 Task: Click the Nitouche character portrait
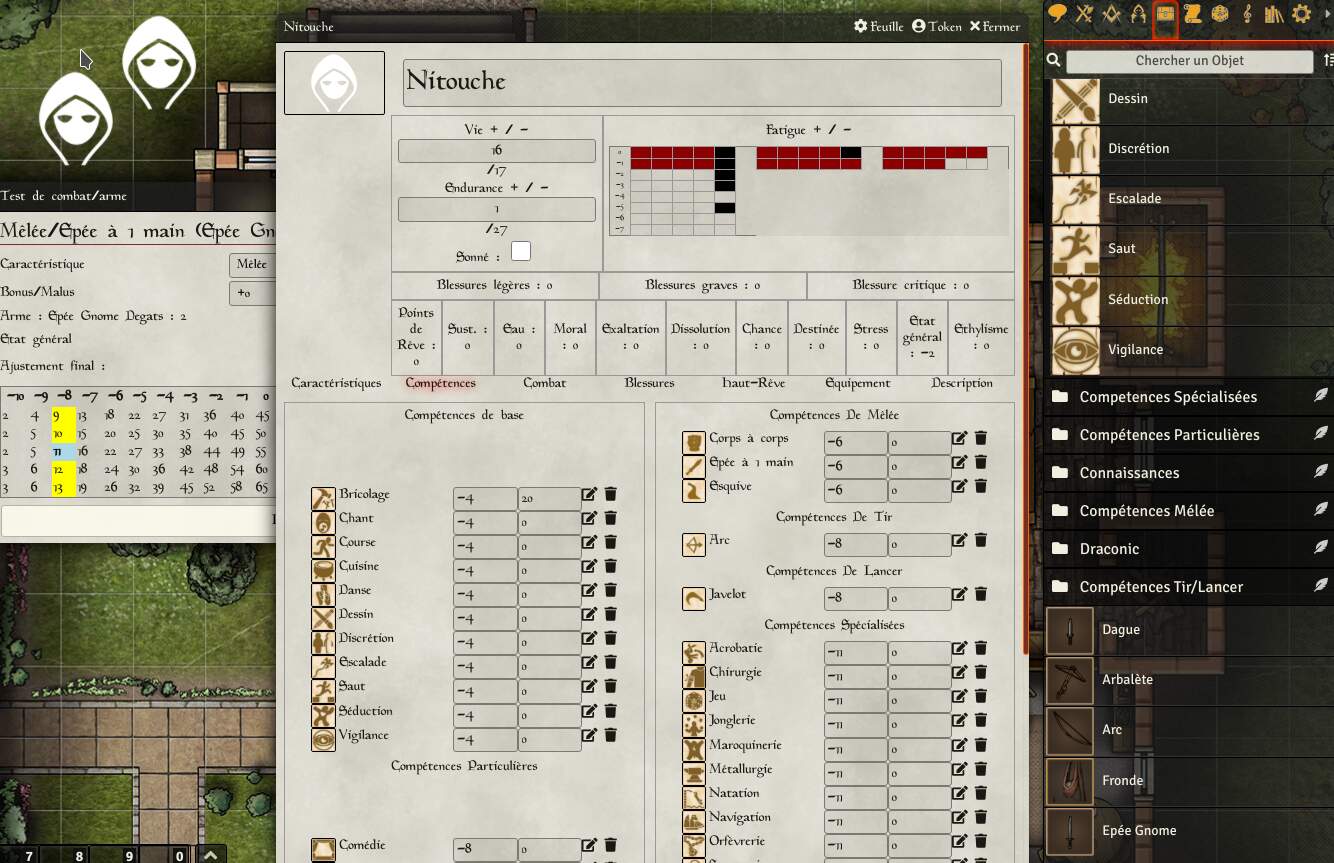point(334,83)
